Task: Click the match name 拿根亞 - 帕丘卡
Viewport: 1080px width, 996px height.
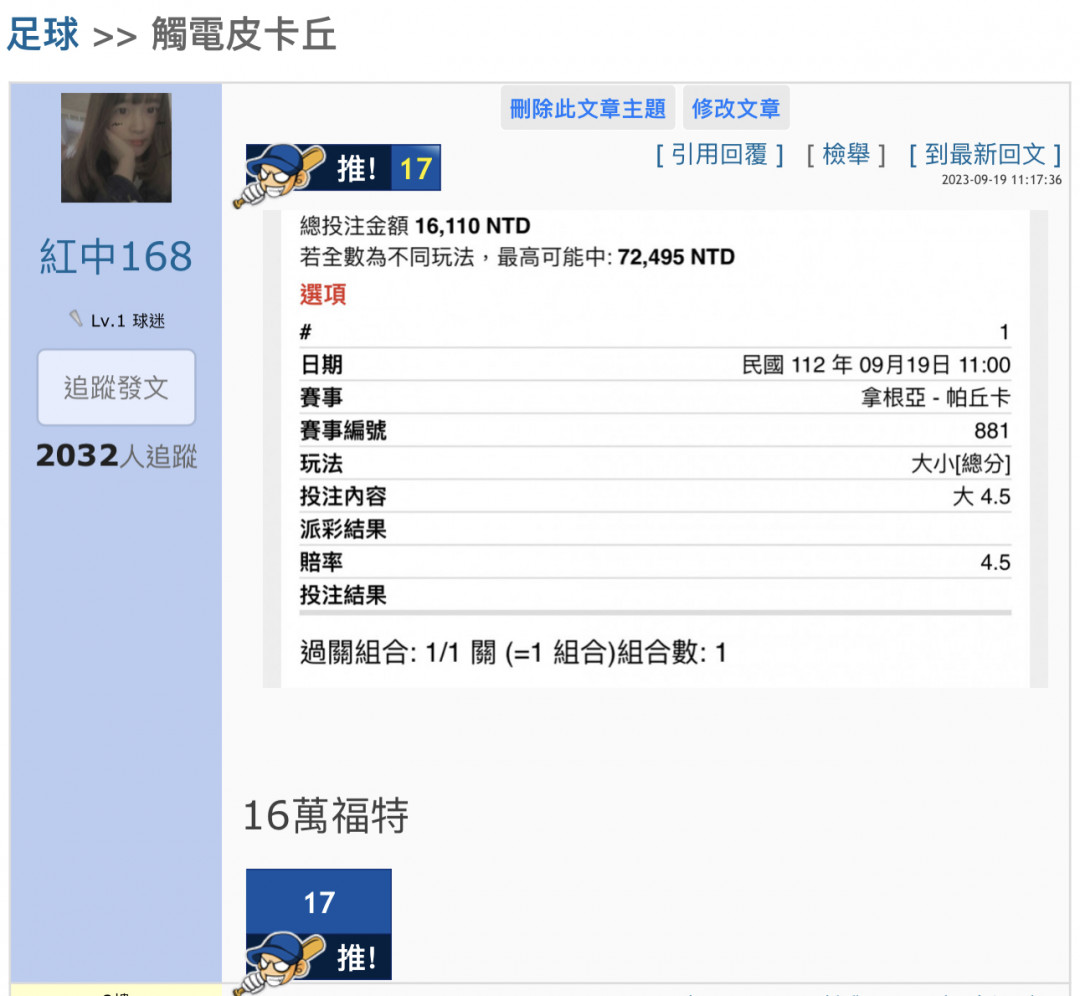Action: coord(935,397)
